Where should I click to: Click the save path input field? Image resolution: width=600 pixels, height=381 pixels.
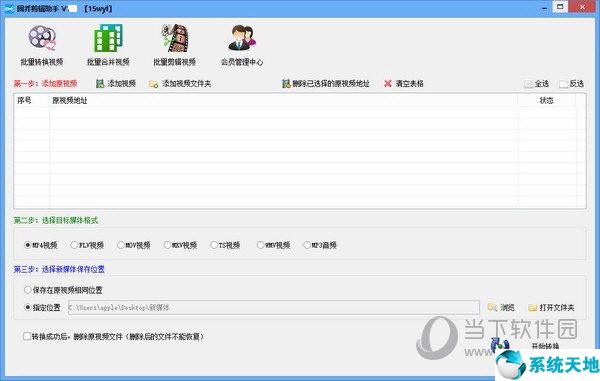click(274, 307)
